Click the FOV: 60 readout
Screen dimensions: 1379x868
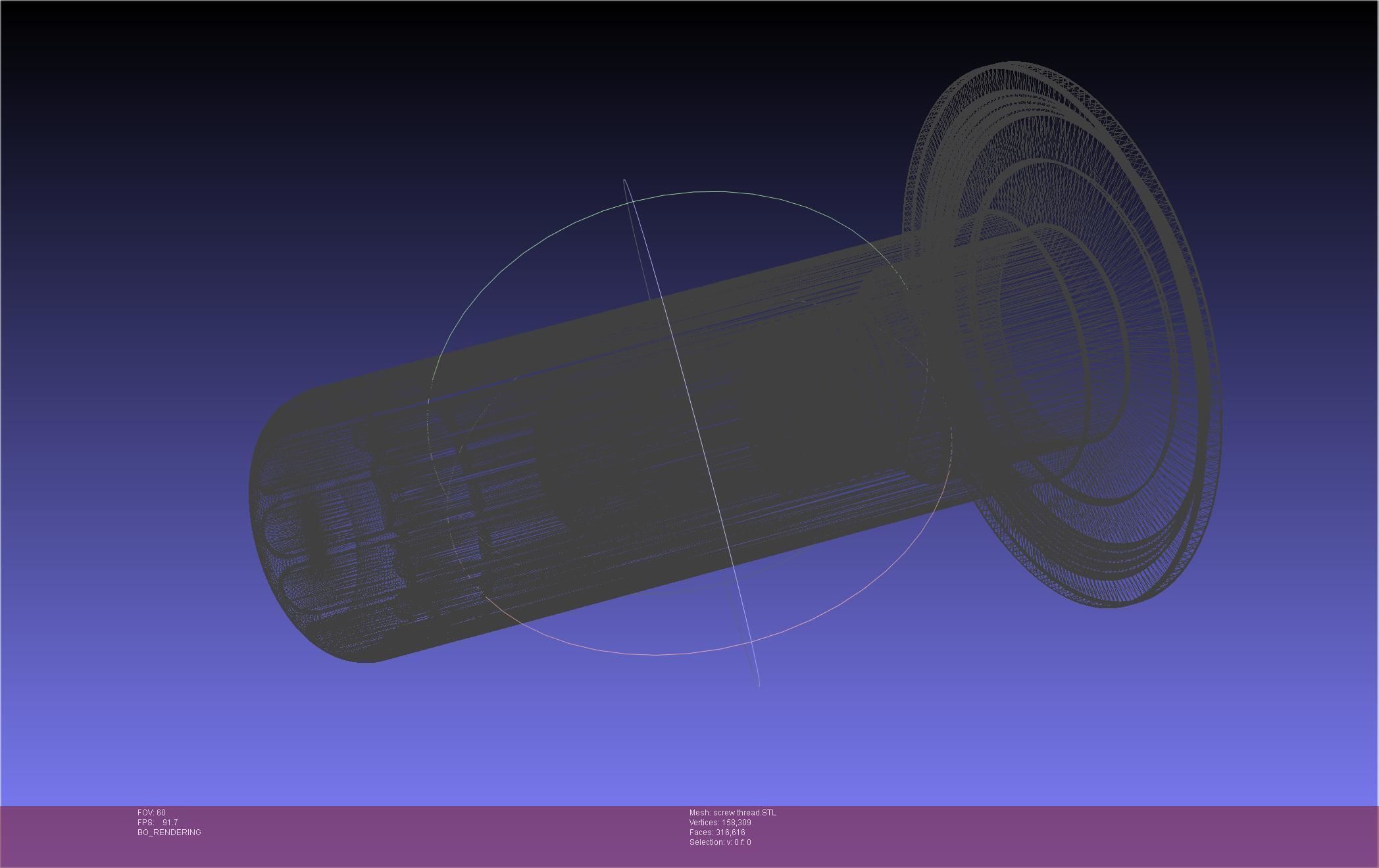click(151, 812)
